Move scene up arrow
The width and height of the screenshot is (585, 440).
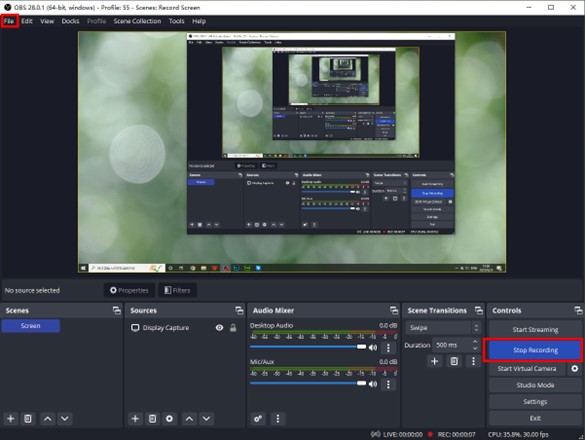tap(48, 418)
